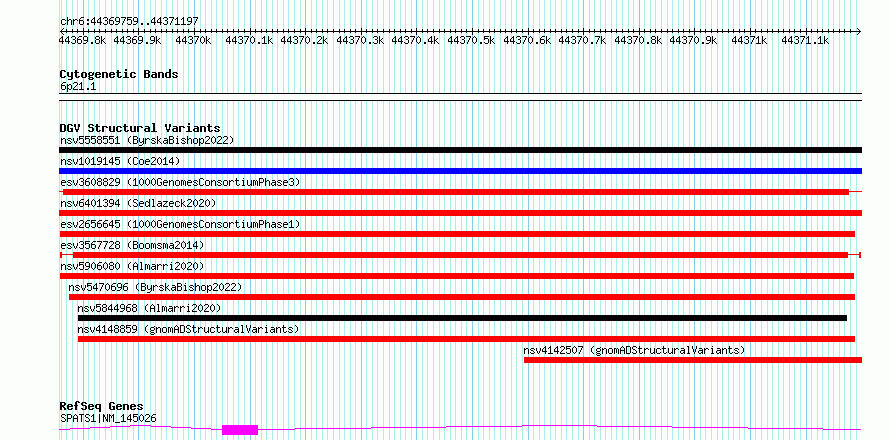Click the nsv4142507 (gnomADStructuralVariants) label
The image size is (890, 440).
(x=634, y=350)
